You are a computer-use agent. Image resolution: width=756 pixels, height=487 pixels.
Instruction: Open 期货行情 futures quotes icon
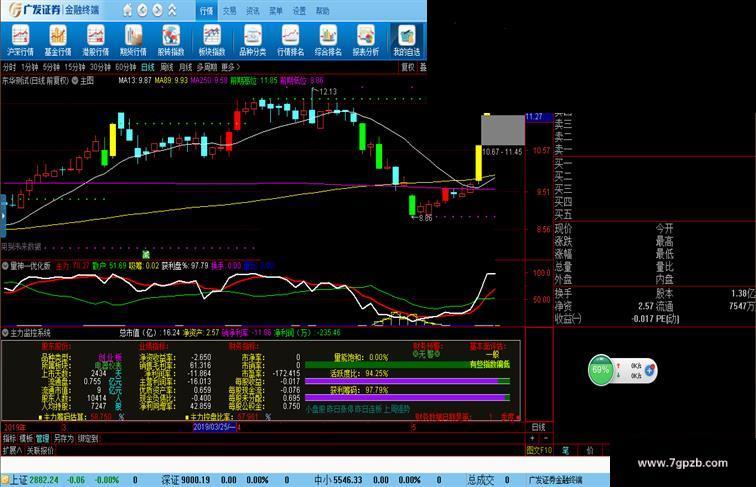click(133, 41)
